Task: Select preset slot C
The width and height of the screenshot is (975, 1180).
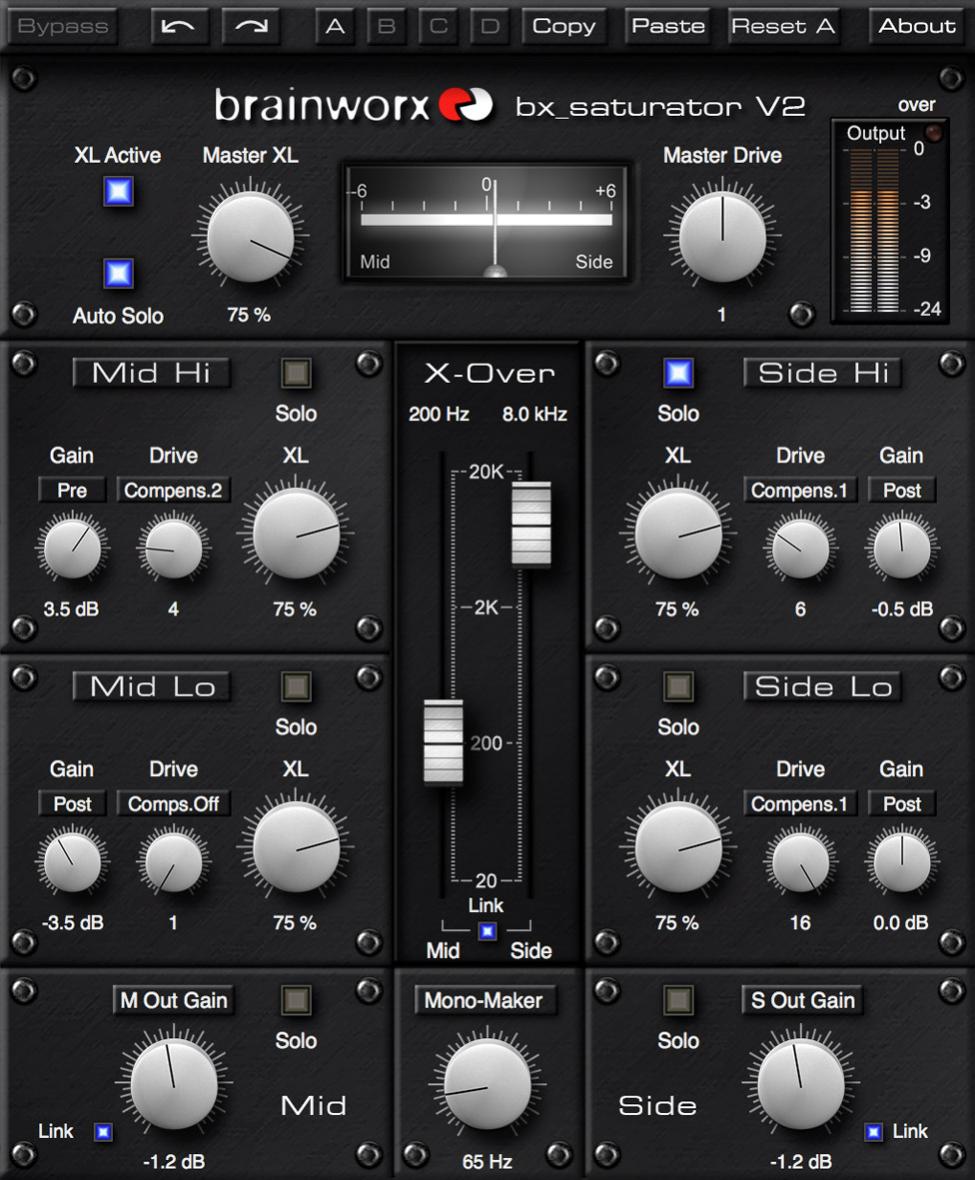Action: coord(439,26)
